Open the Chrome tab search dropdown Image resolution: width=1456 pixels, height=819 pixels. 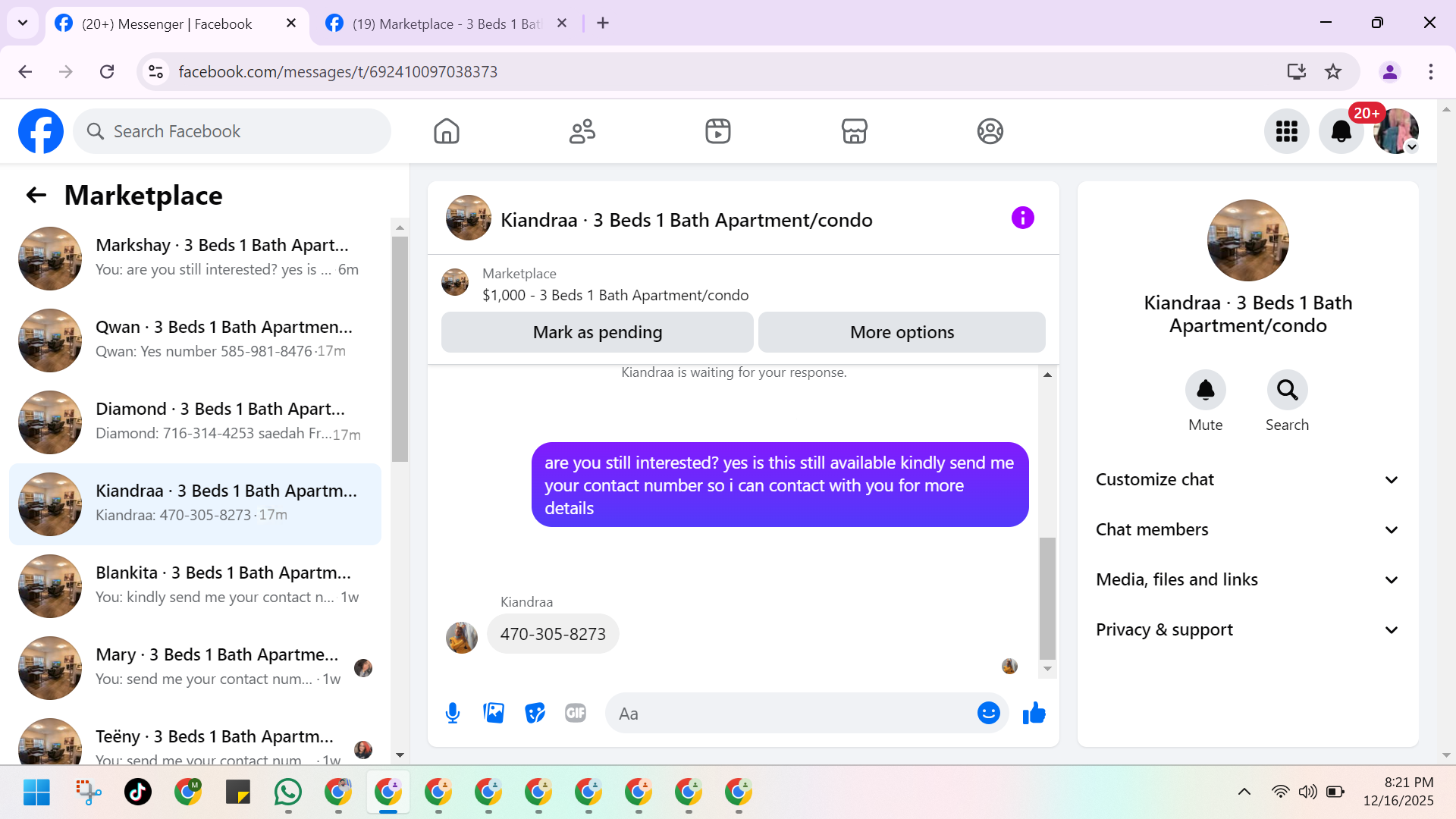23,23
